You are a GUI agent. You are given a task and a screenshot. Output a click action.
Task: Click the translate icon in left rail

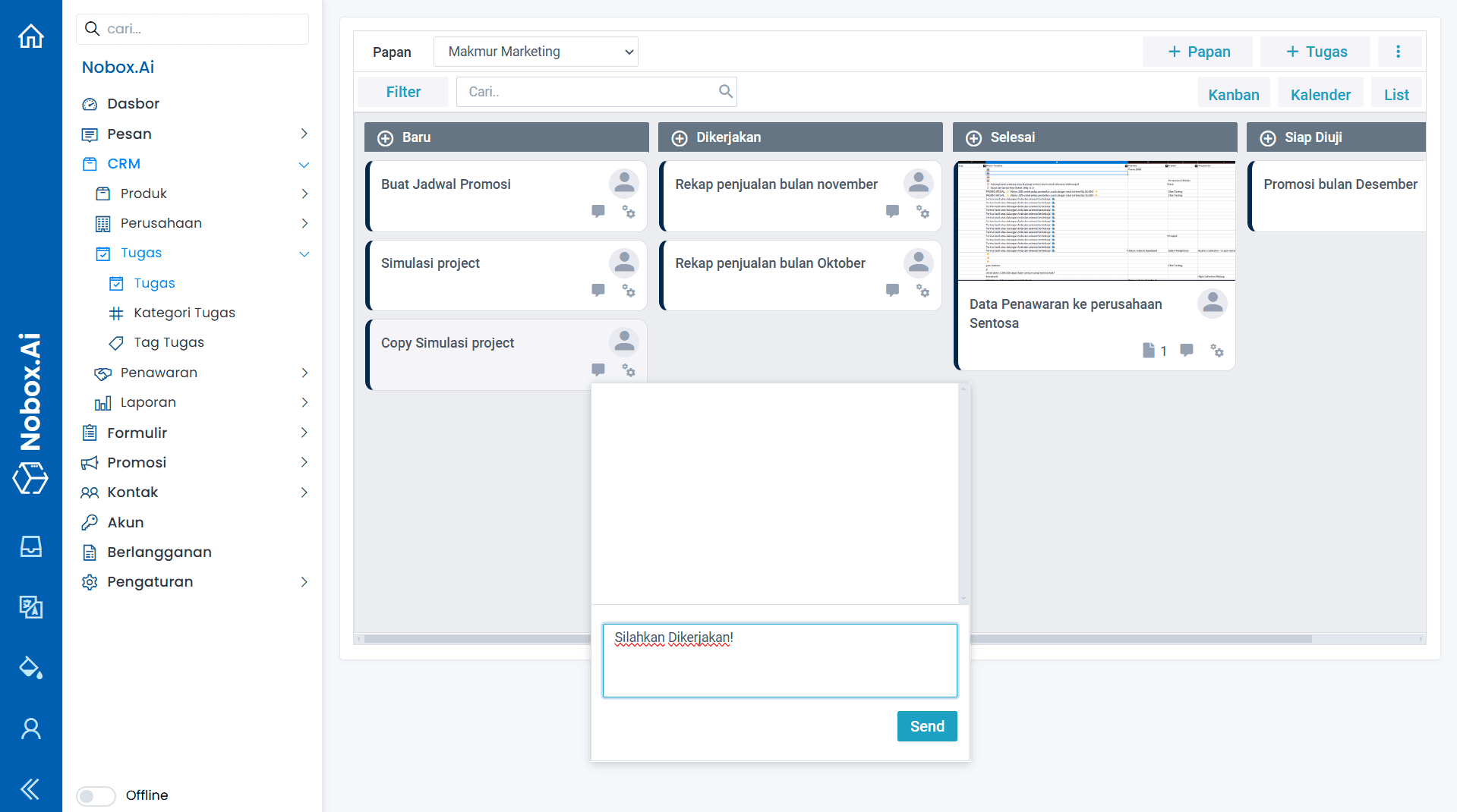(31, 606)
